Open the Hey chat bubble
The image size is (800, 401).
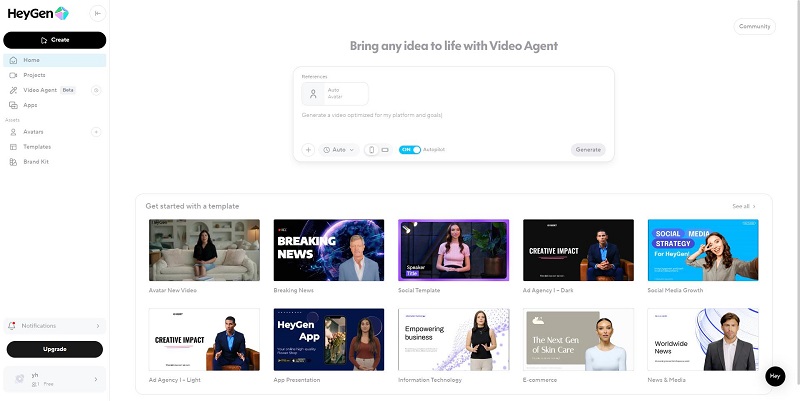[775, 376]
